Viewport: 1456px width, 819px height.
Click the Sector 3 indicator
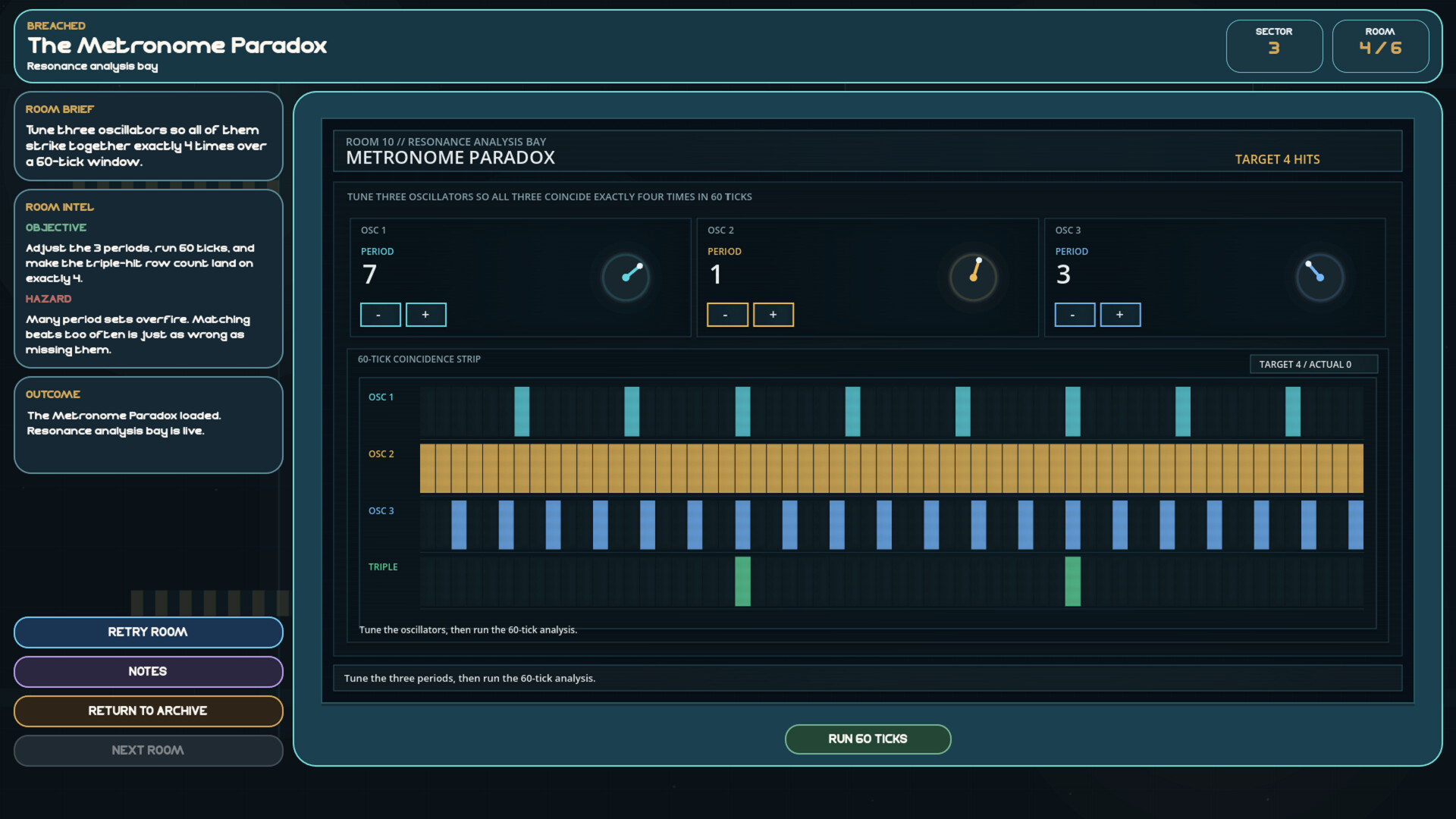(1274, 46)
